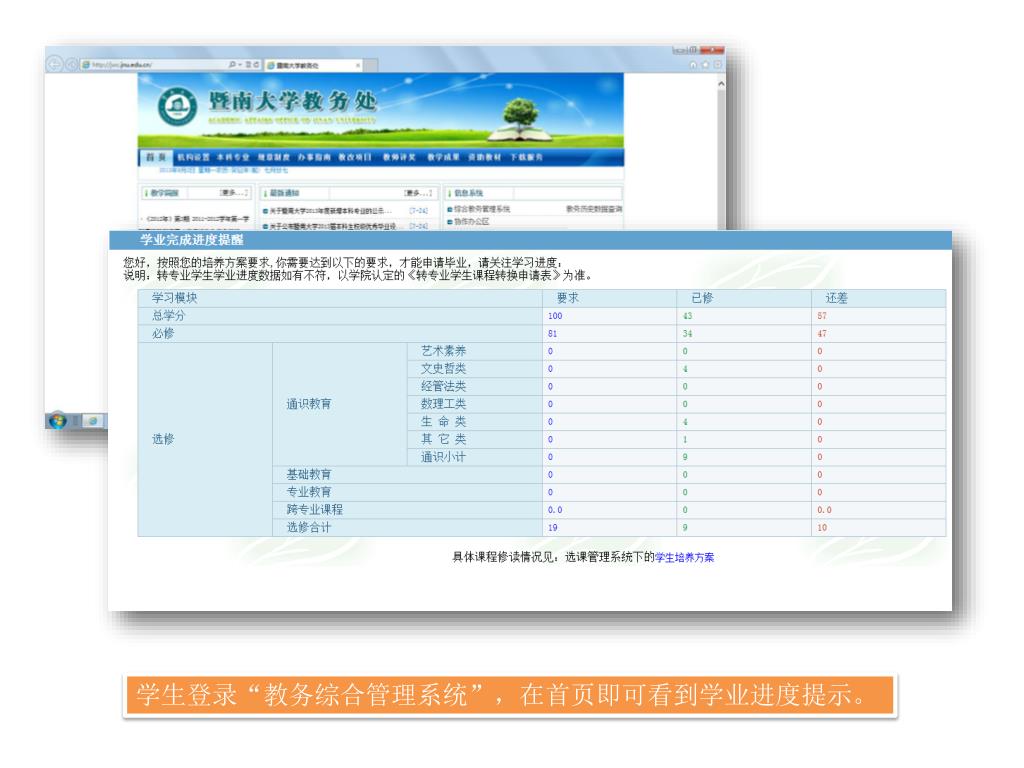Click the browser Forward arrow button

pyautogui.click(x=71, y=65)
